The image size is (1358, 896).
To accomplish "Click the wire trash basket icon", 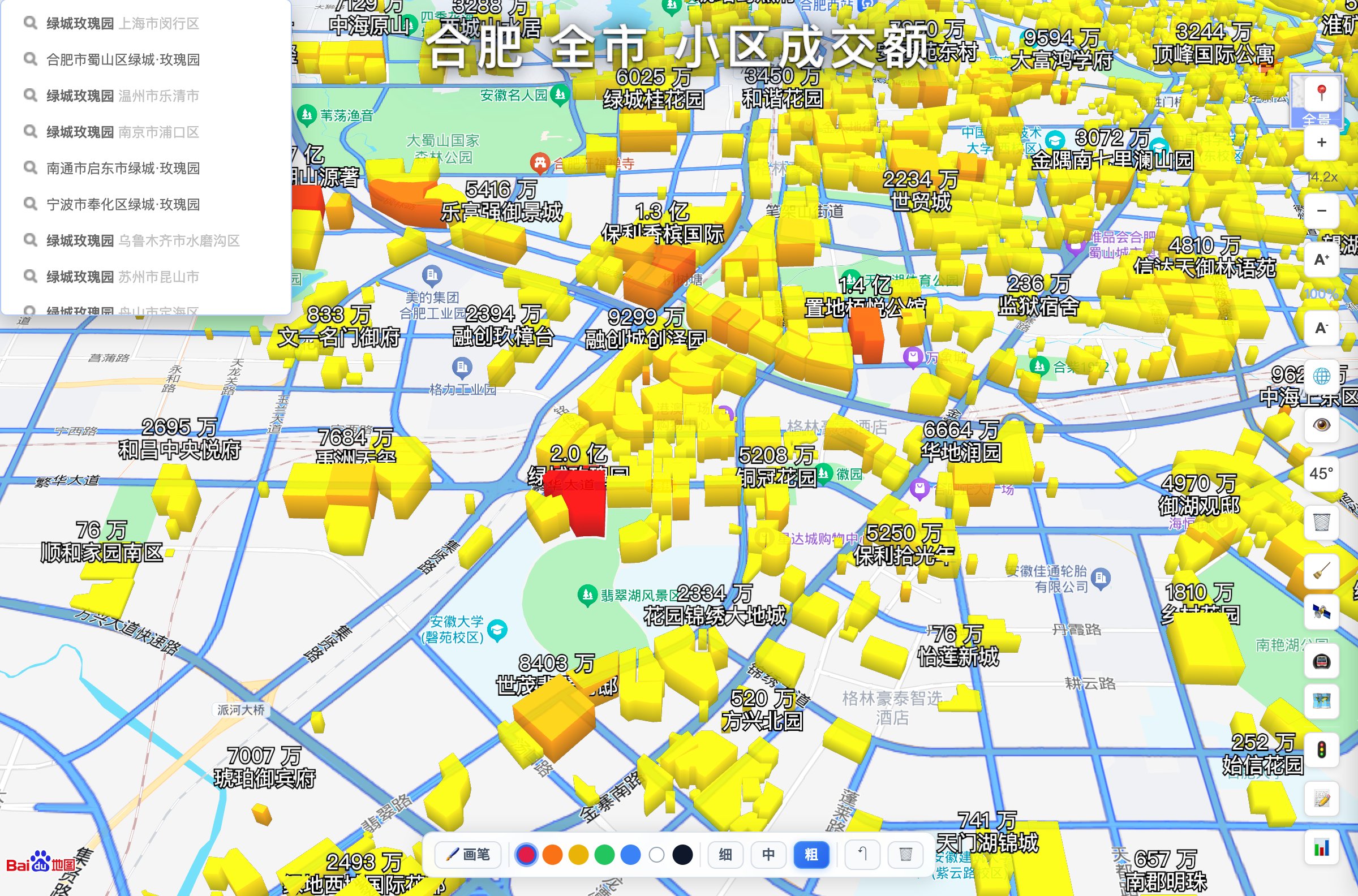I will (x=1321, y=522).
